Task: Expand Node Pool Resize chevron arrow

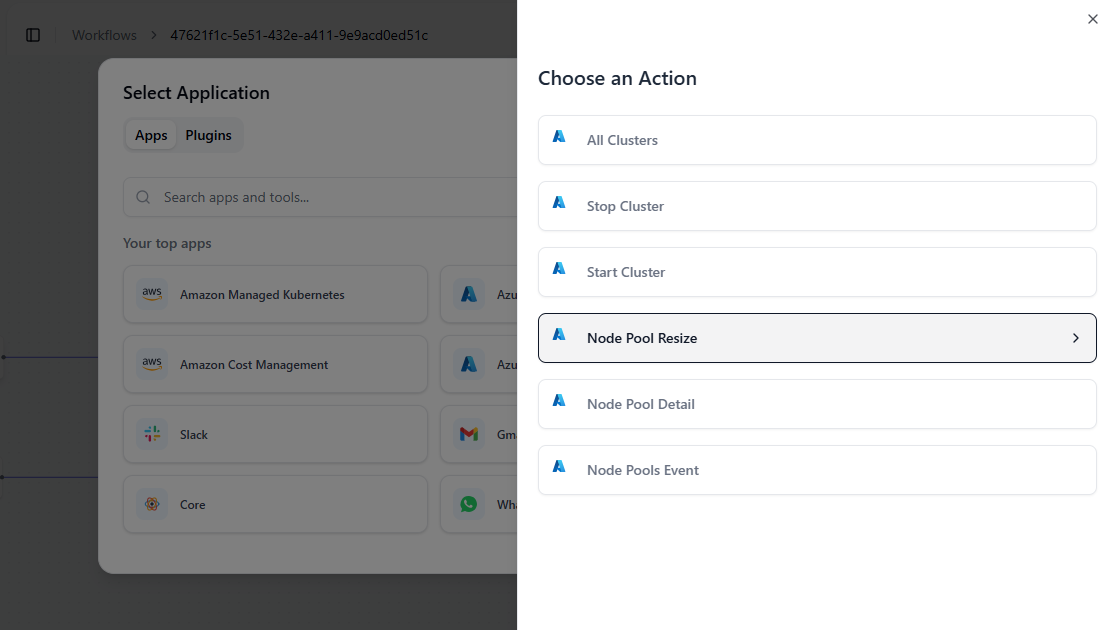Action: [x=1076, y=338]
